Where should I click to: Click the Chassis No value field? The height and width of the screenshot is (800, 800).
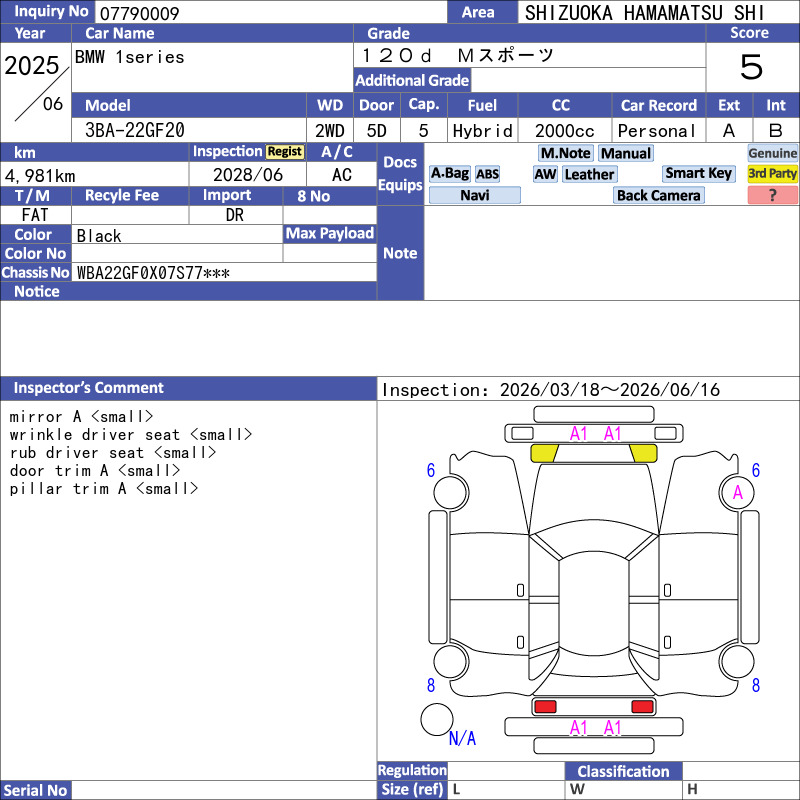(x=225, y=272)
